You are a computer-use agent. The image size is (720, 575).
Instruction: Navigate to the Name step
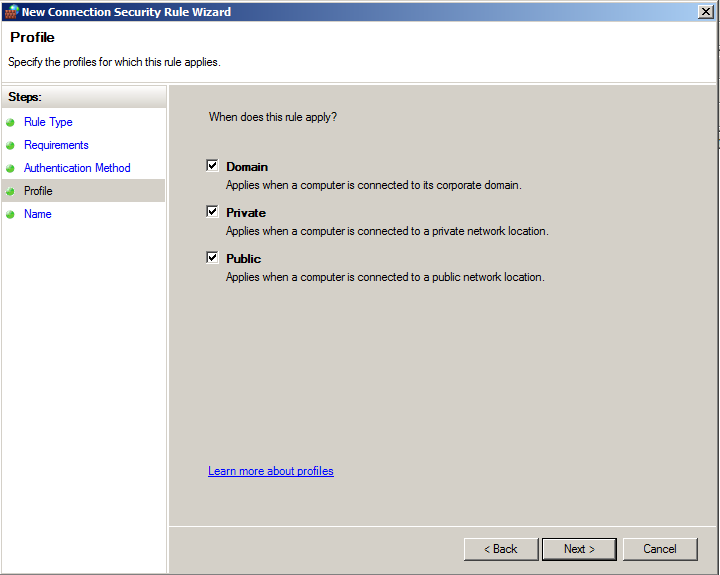pyautogui.click(x=37, y=214)
